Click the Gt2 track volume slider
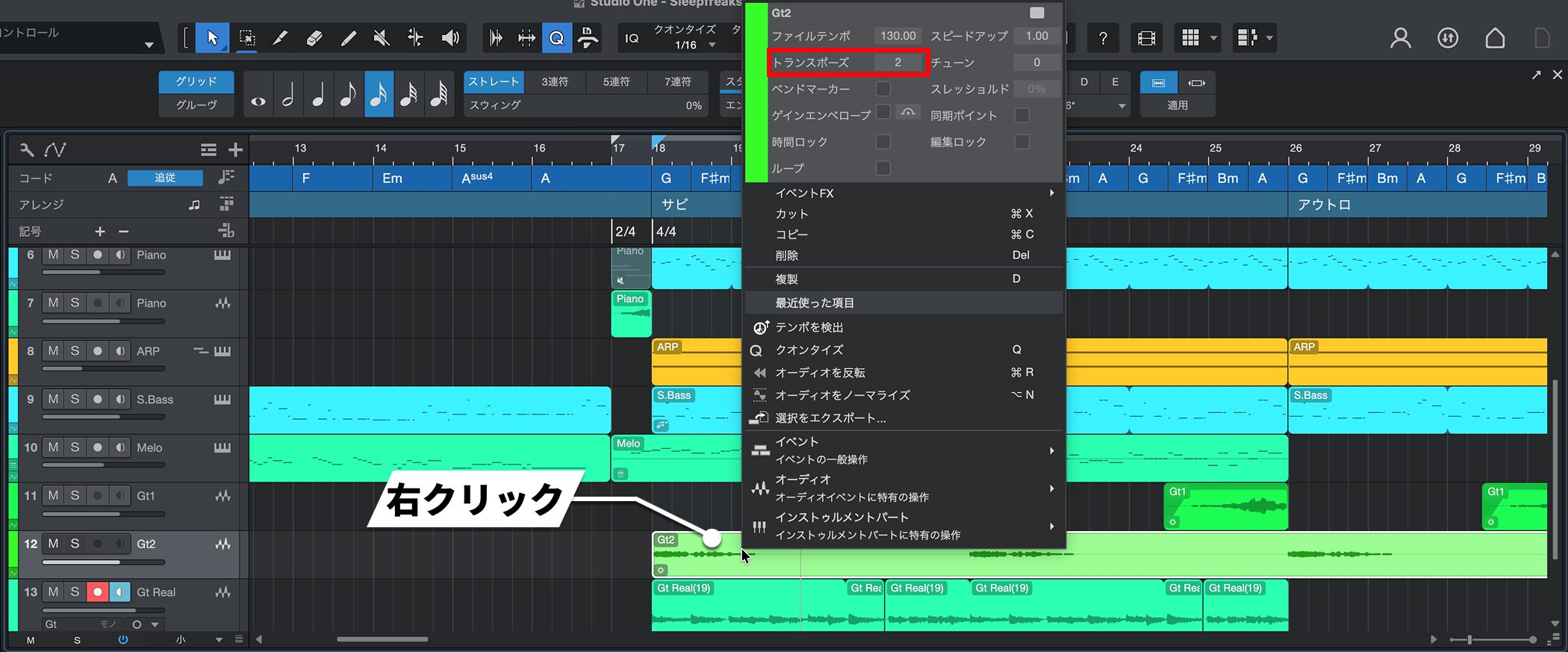 tap(103, 562)
